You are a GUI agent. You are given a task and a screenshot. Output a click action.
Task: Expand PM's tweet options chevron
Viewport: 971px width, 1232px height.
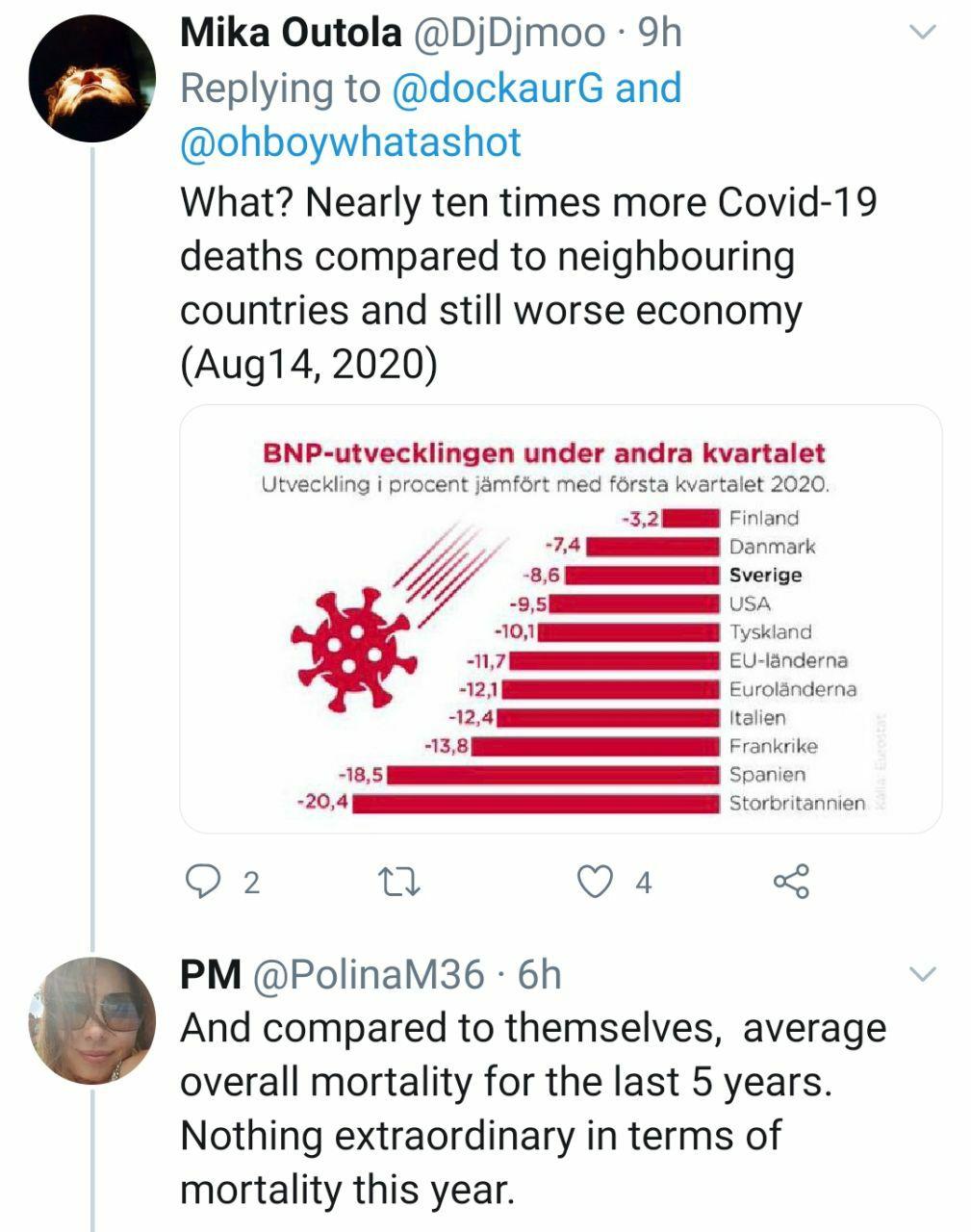tap(922, 975)
